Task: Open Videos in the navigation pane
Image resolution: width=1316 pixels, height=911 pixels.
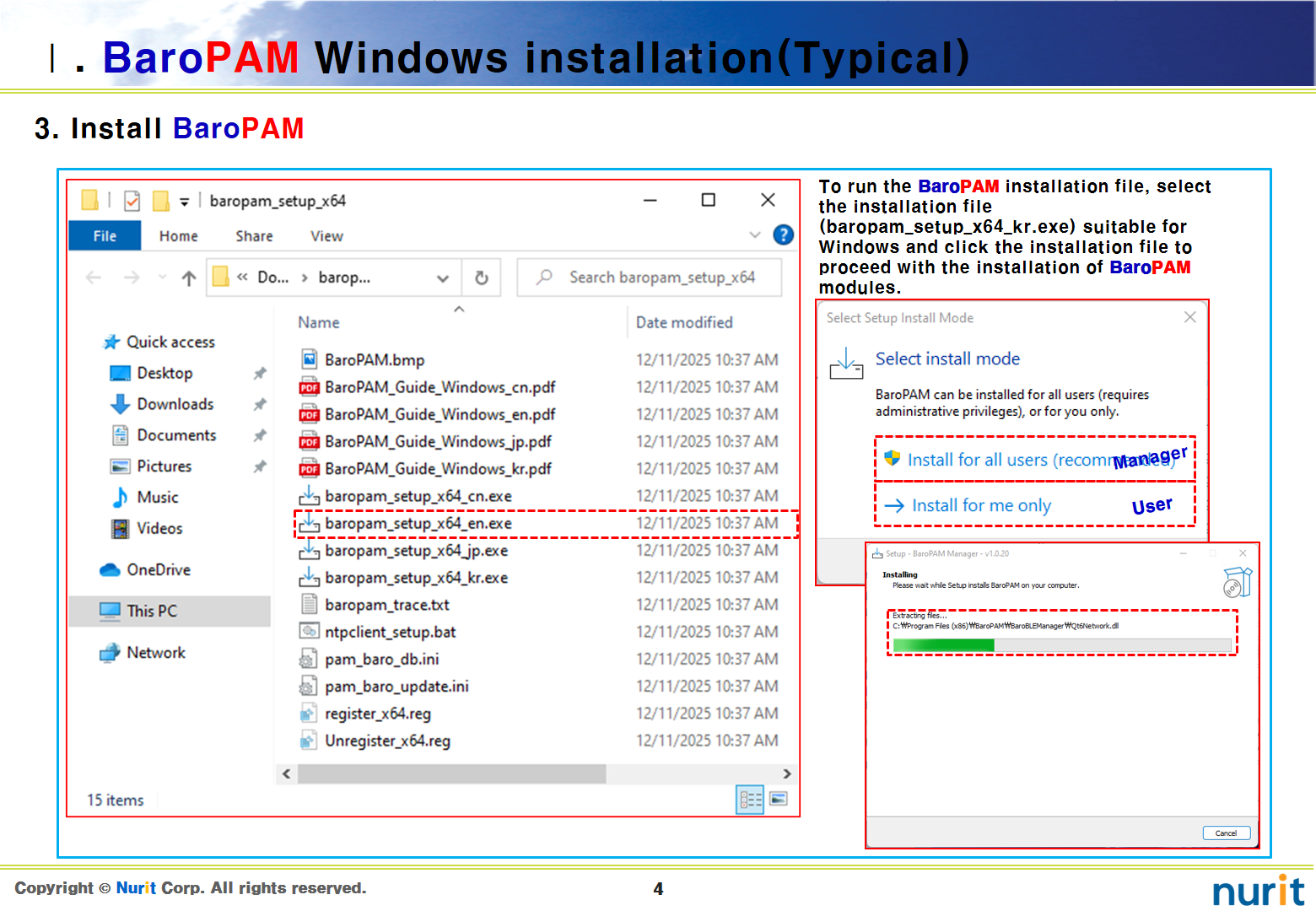Action: [x=147, y=529]
